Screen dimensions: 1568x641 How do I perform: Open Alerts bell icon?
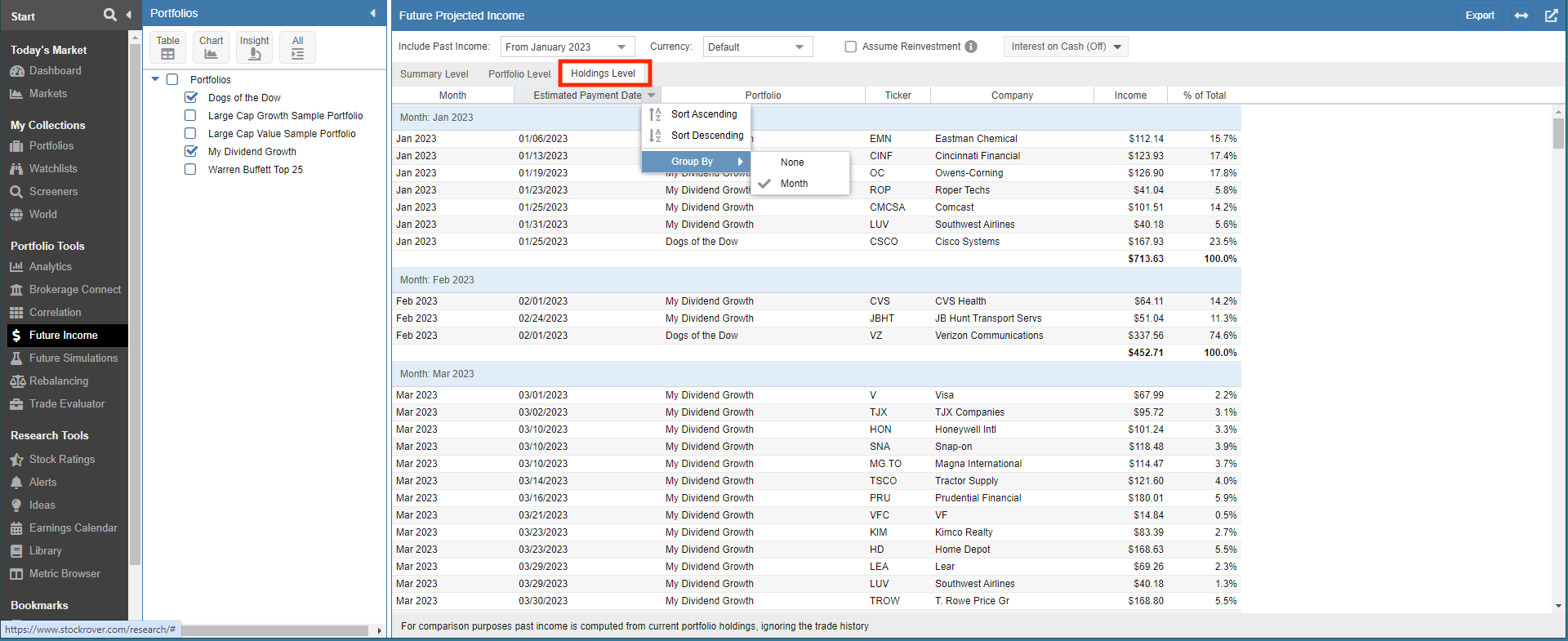click(x=16, y=483)
